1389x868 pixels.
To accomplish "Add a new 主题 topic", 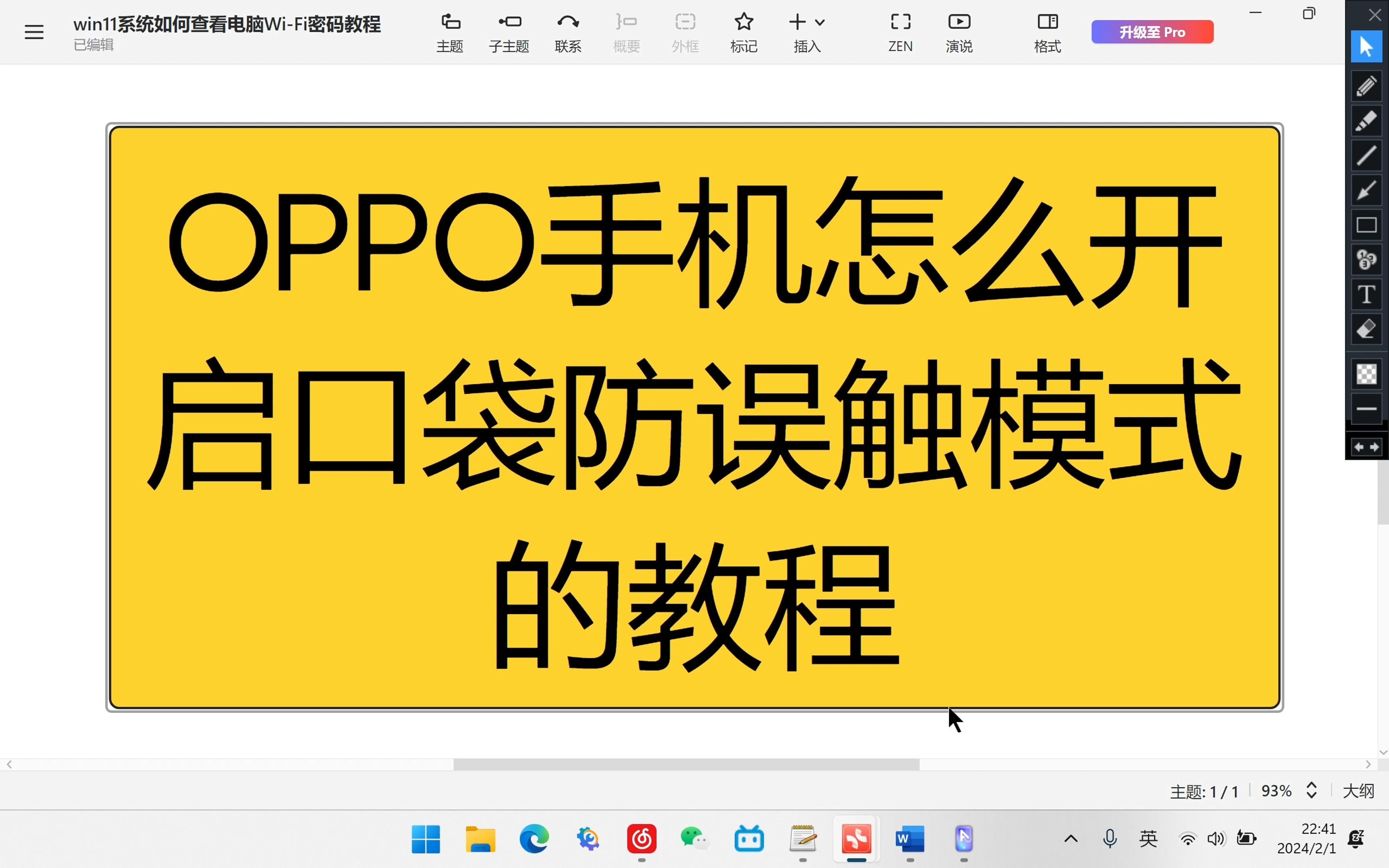I will 449,33.
